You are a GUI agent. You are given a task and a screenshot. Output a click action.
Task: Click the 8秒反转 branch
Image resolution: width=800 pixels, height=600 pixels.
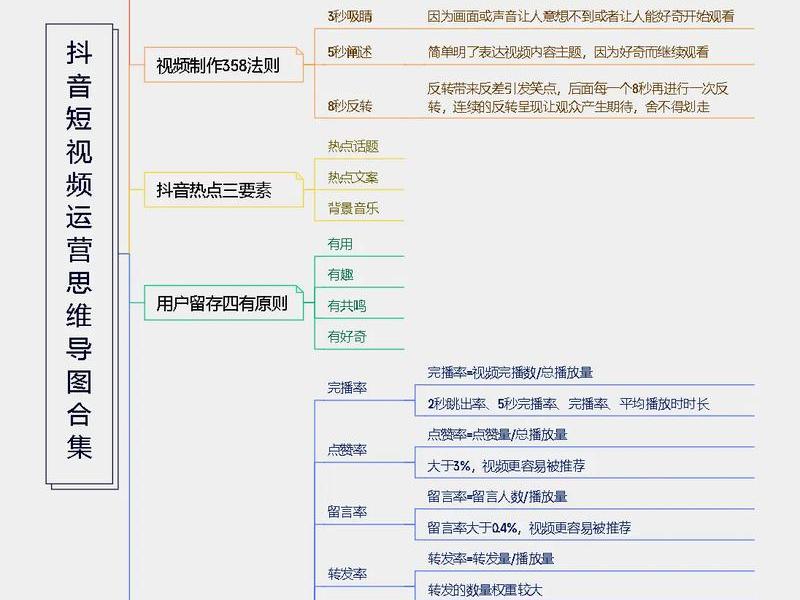coord(350,106)
